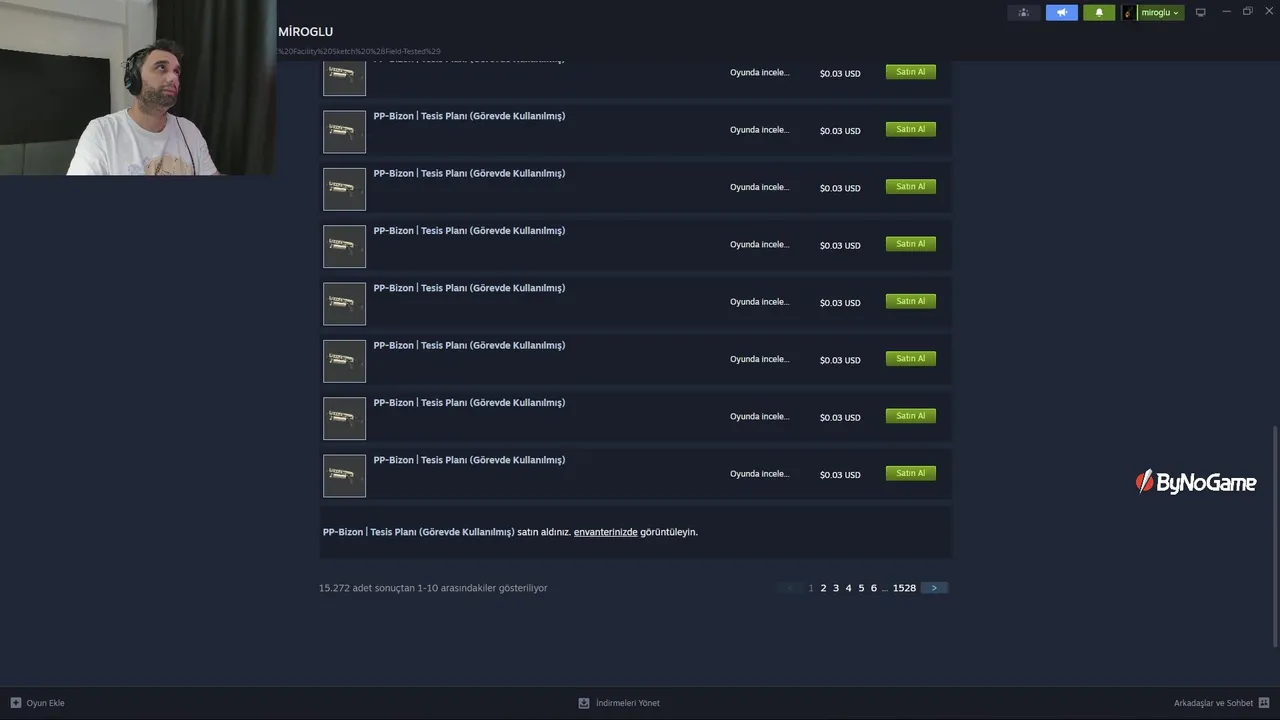Enter Big Picture mode via monitor icon
Viewport: 1280px width, 720px height.
(1201, 13)
